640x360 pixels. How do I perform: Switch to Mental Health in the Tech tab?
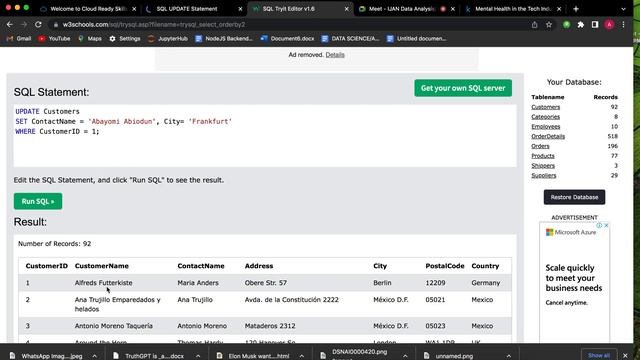click(x=512, y=9)
